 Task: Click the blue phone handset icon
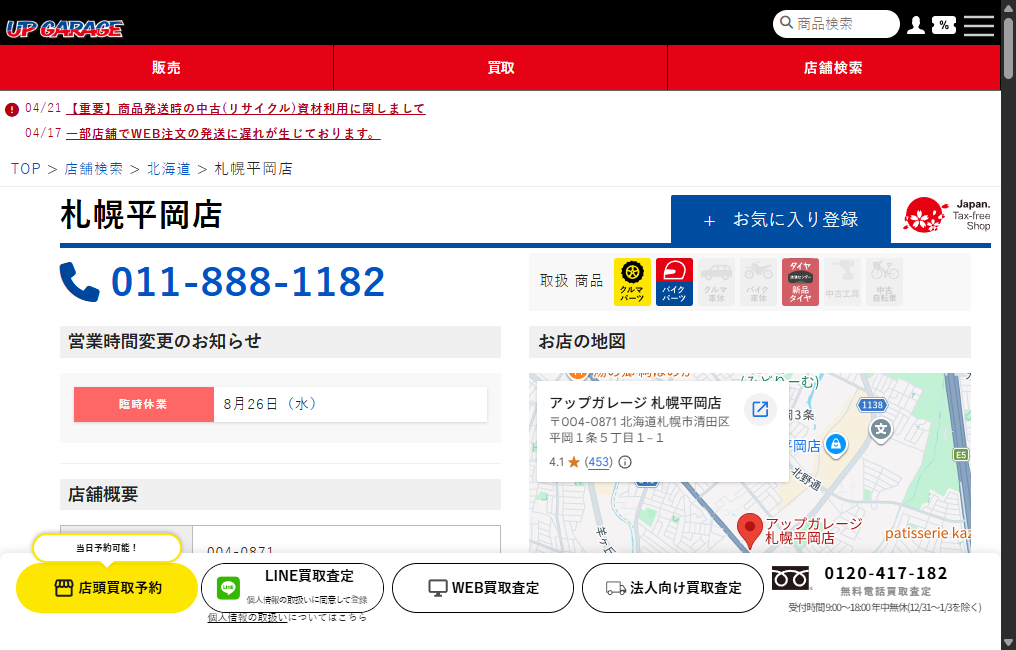(80, 282)
